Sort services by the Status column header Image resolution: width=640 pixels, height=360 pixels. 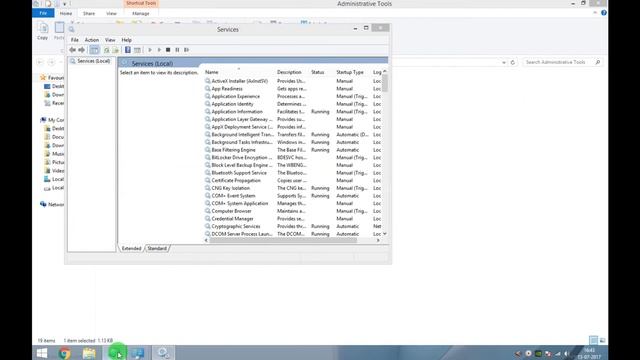click(322, 72)
